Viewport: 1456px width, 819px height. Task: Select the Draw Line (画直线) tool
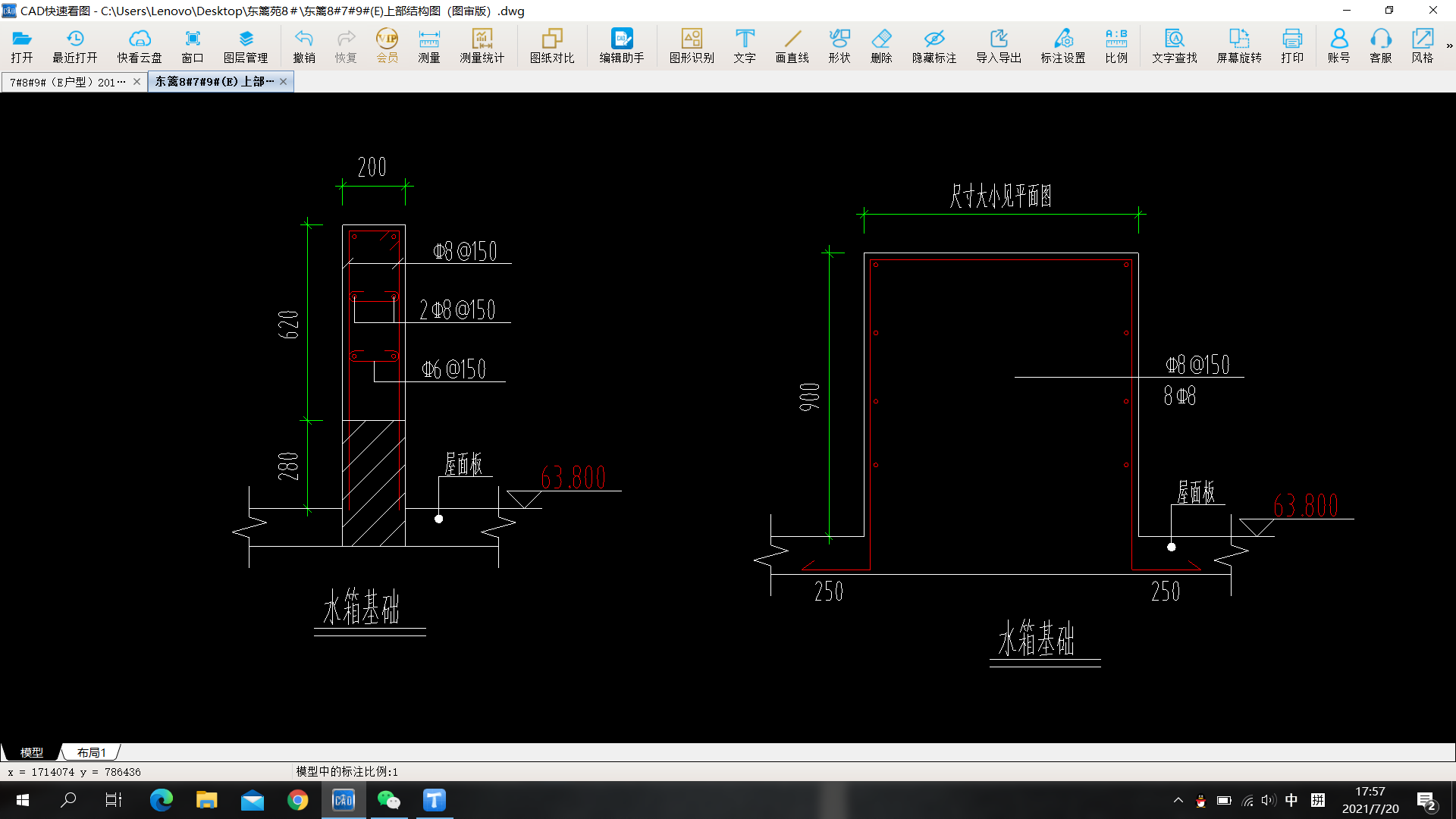pos(792,45)
